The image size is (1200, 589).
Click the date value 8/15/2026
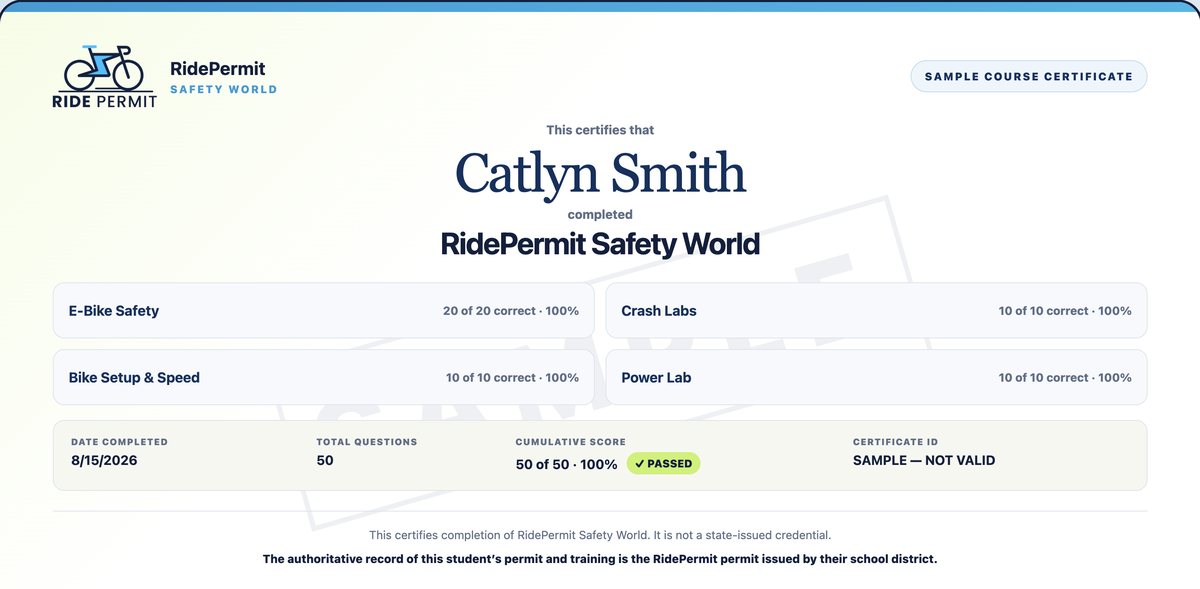pos(104,461)
